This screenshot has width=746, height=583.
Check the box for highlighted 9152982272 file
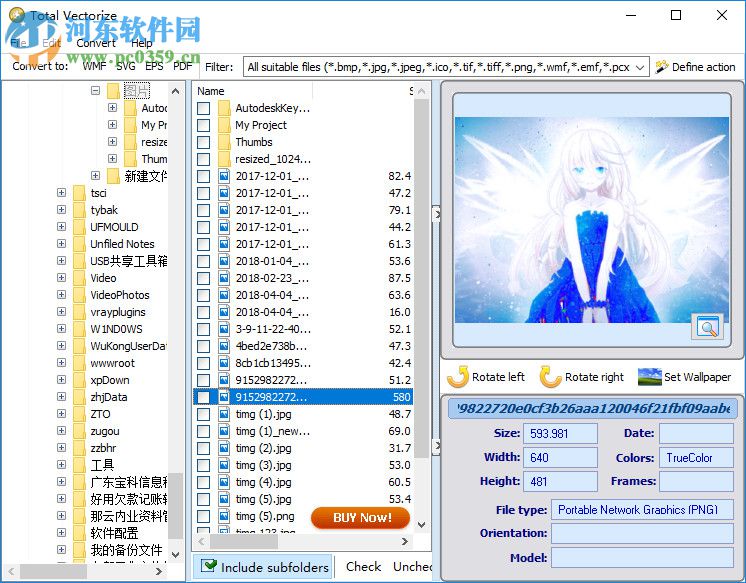pyautogui.click(x=204, y=397)
